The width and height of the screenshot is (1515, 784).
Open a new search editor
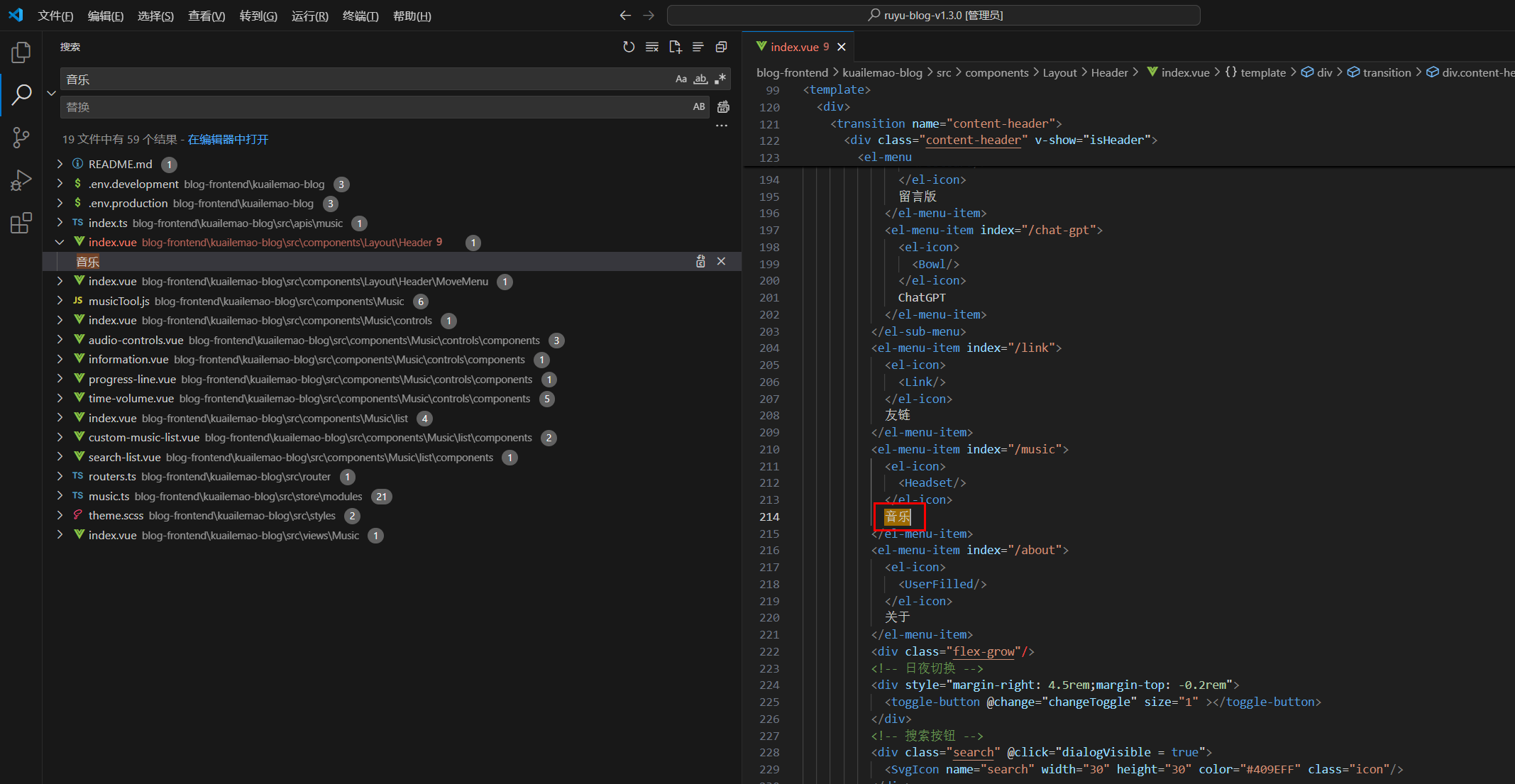click(675, 47)
